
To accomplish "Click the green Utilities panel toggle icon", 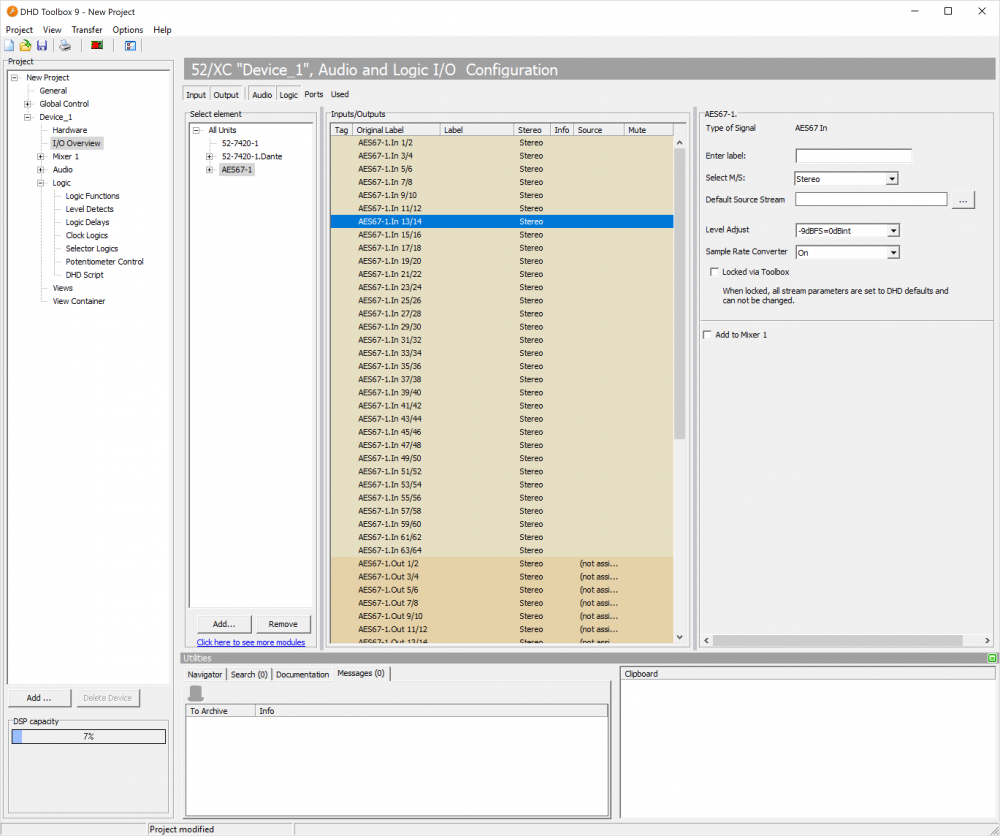I will point(992,658).
